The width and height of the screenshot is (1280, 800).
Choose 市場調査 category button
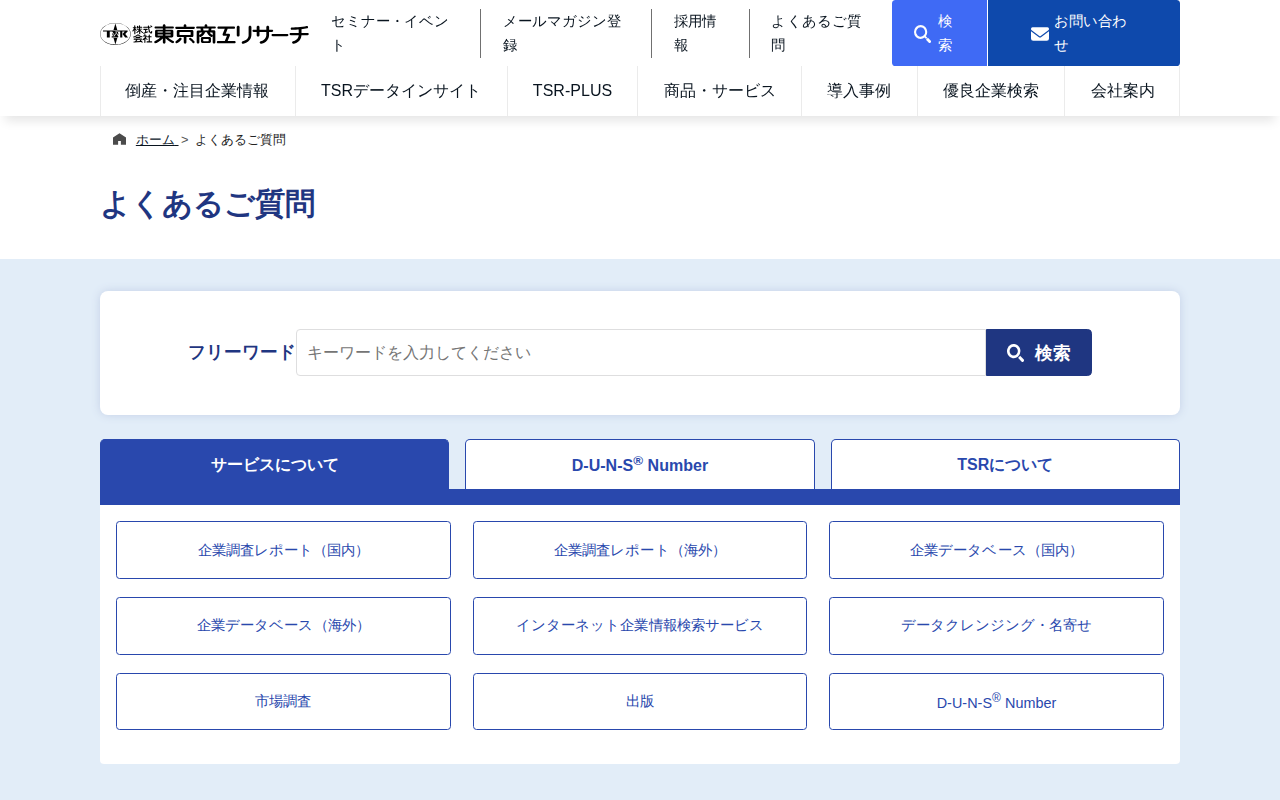pyautogui.click(x=283, y=702)
